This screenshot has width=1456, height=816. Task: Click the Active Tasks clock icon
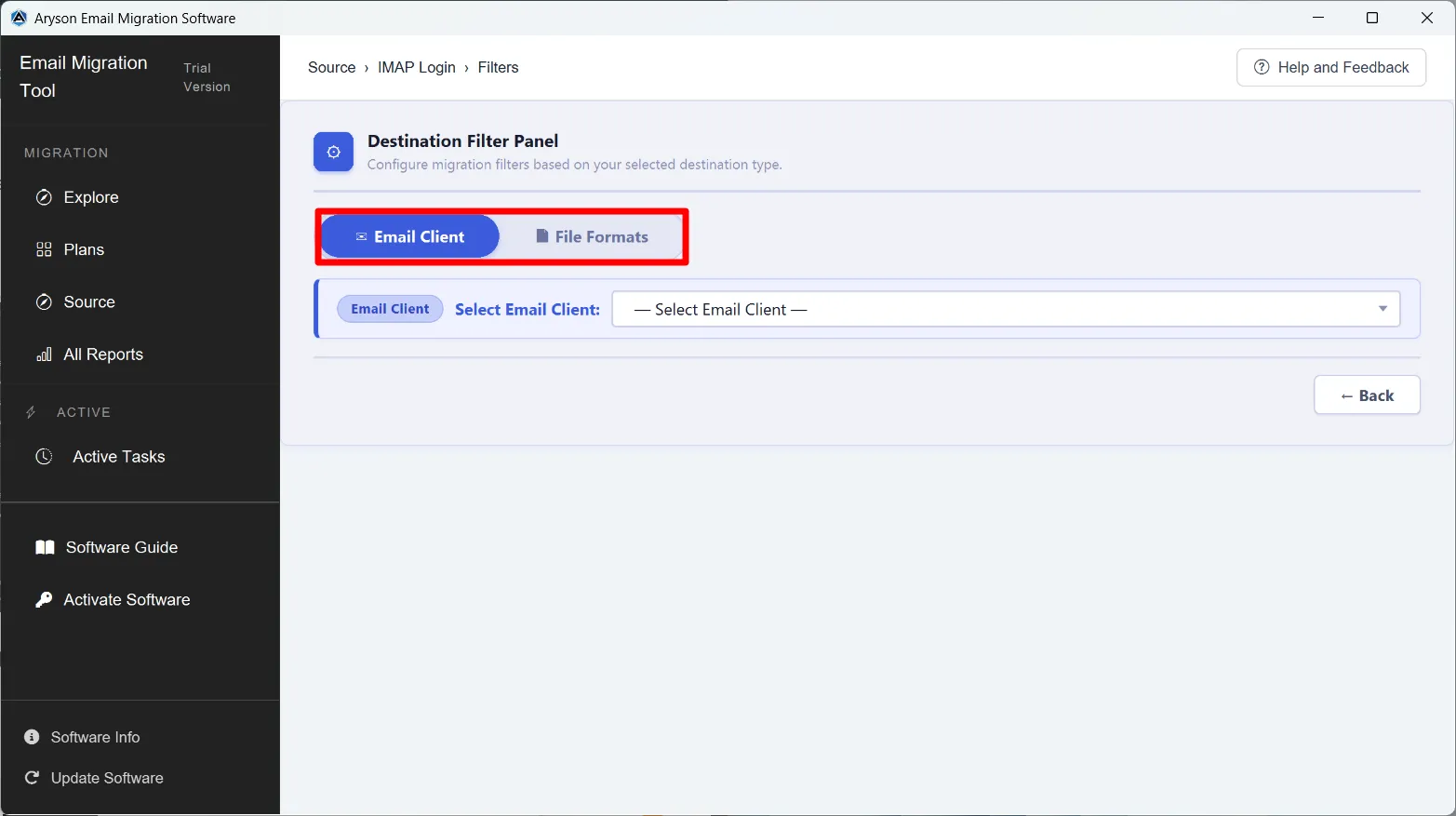[44, 457]
